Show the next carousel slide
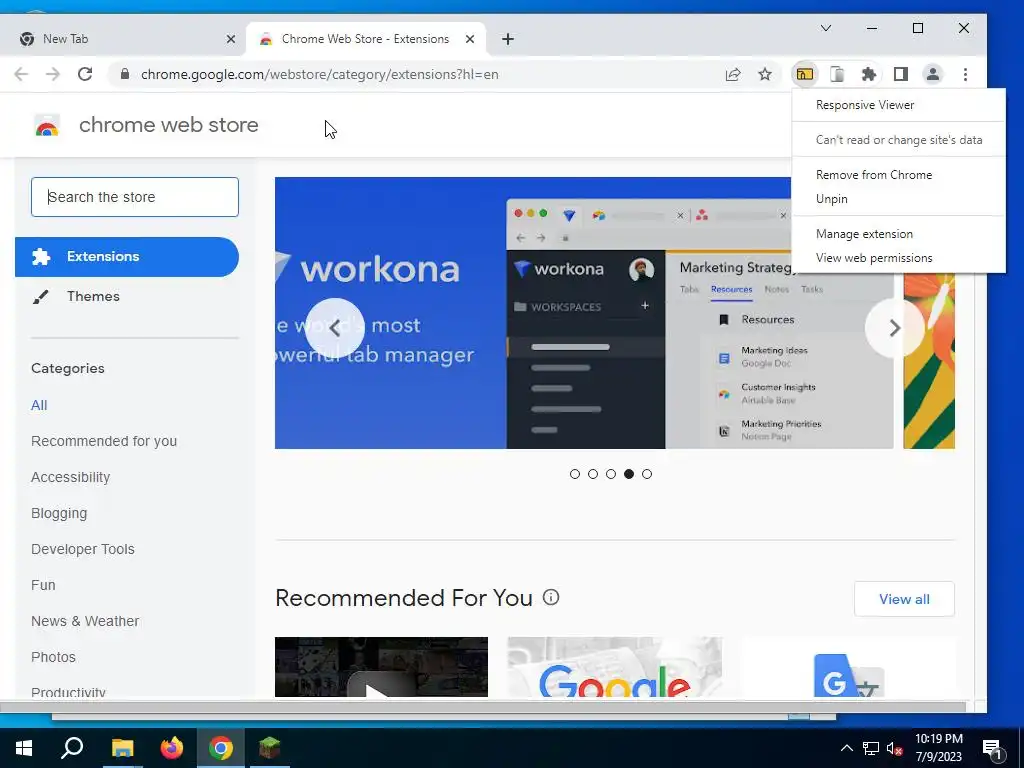Image resolution: width=1024 pixels, height=768 pixels. (894, 328)
